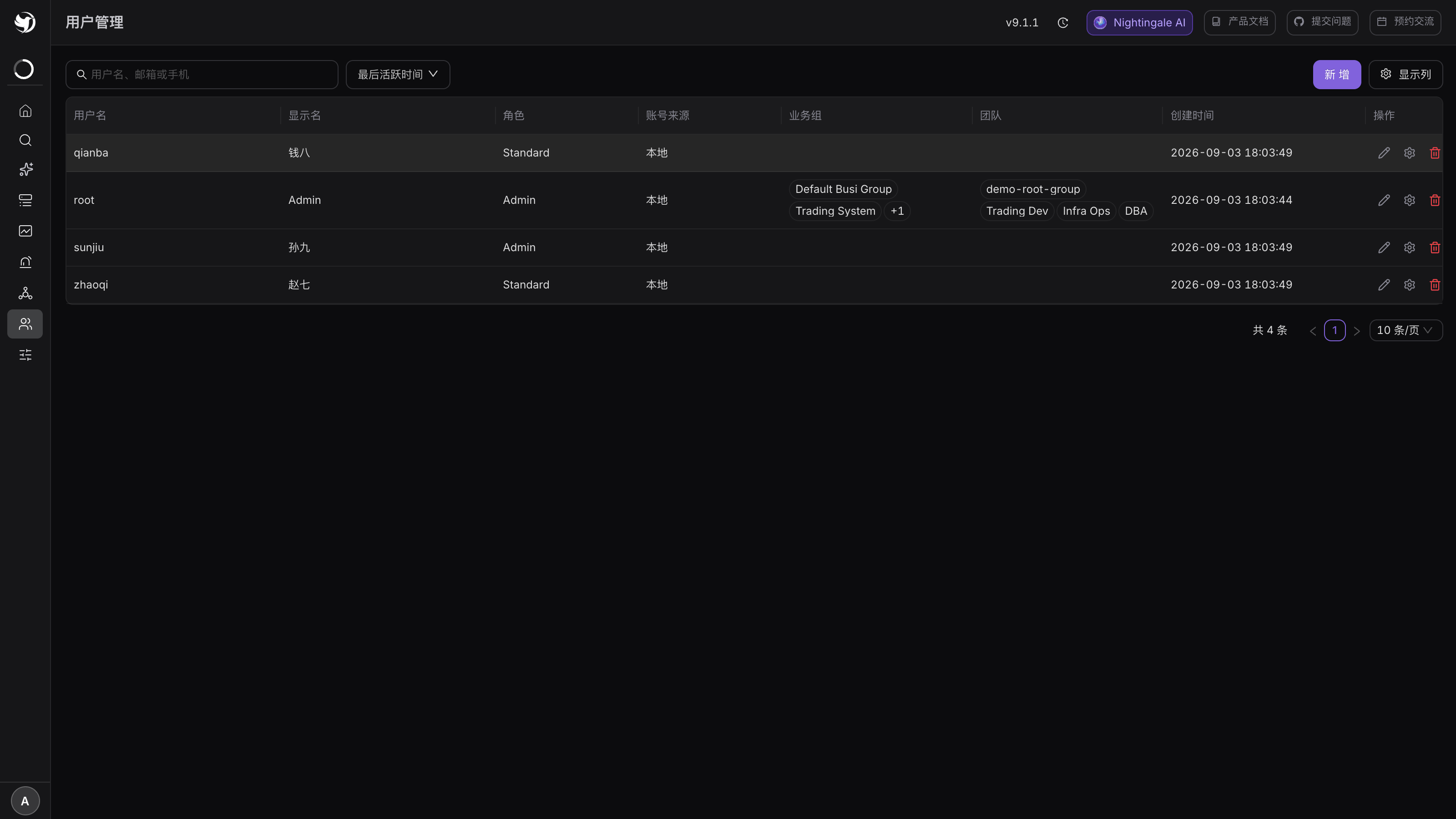
Task: Open gear settings for user sunjiu
Action: (x=1409, y=248)
